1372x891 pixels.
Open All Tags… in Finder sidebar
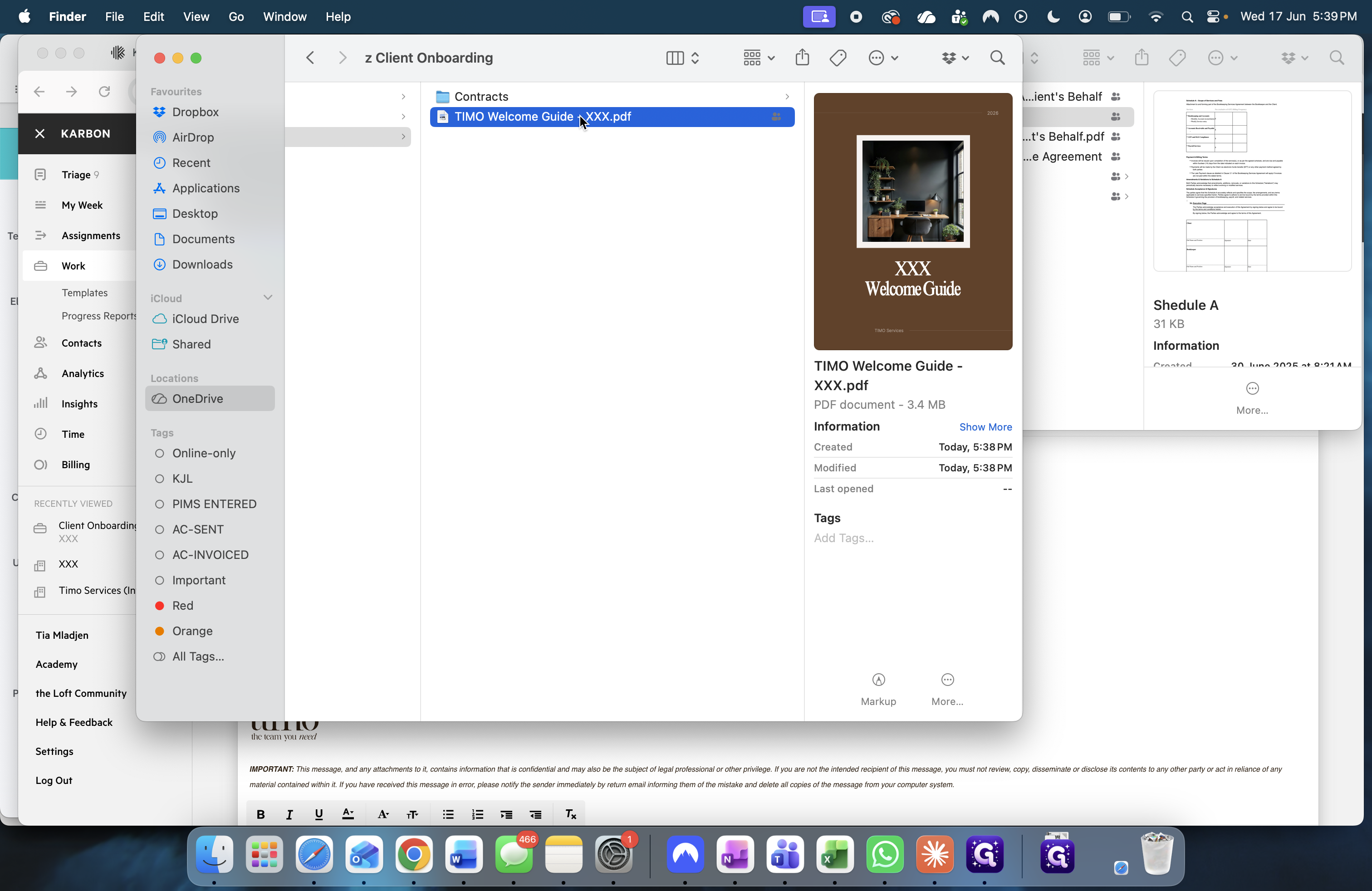point(198,656)
